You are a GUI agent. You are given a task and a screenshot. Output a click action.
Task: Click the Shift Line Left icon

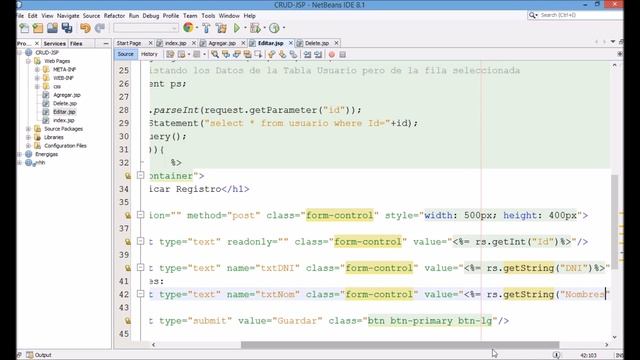pyautogui.click(x=307, y=54)
